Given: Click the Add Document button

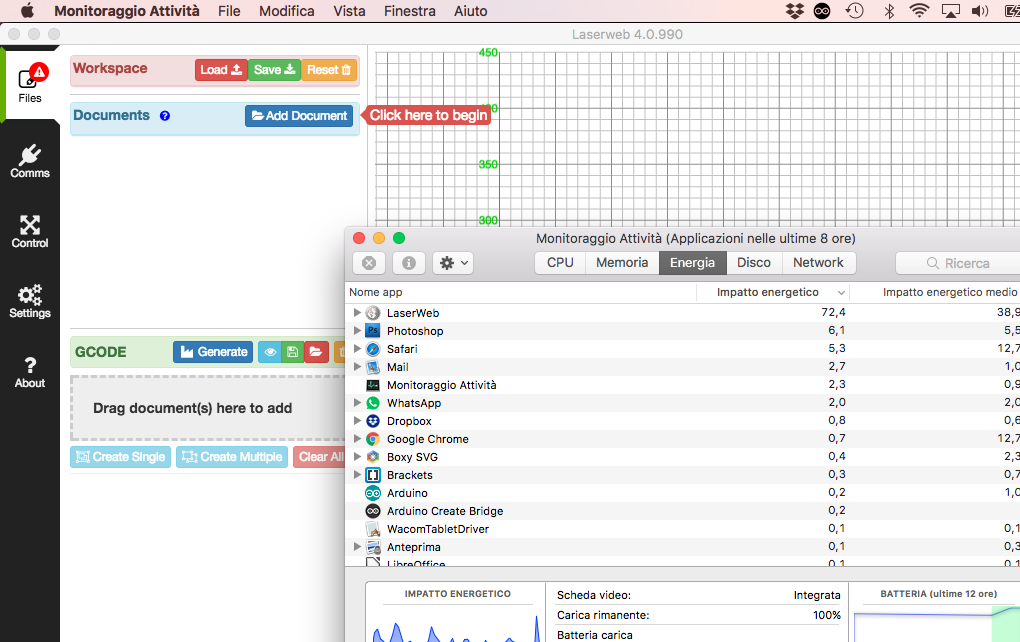Looking at the screenshot, I should pyautogui.click(x=299, y=116).
